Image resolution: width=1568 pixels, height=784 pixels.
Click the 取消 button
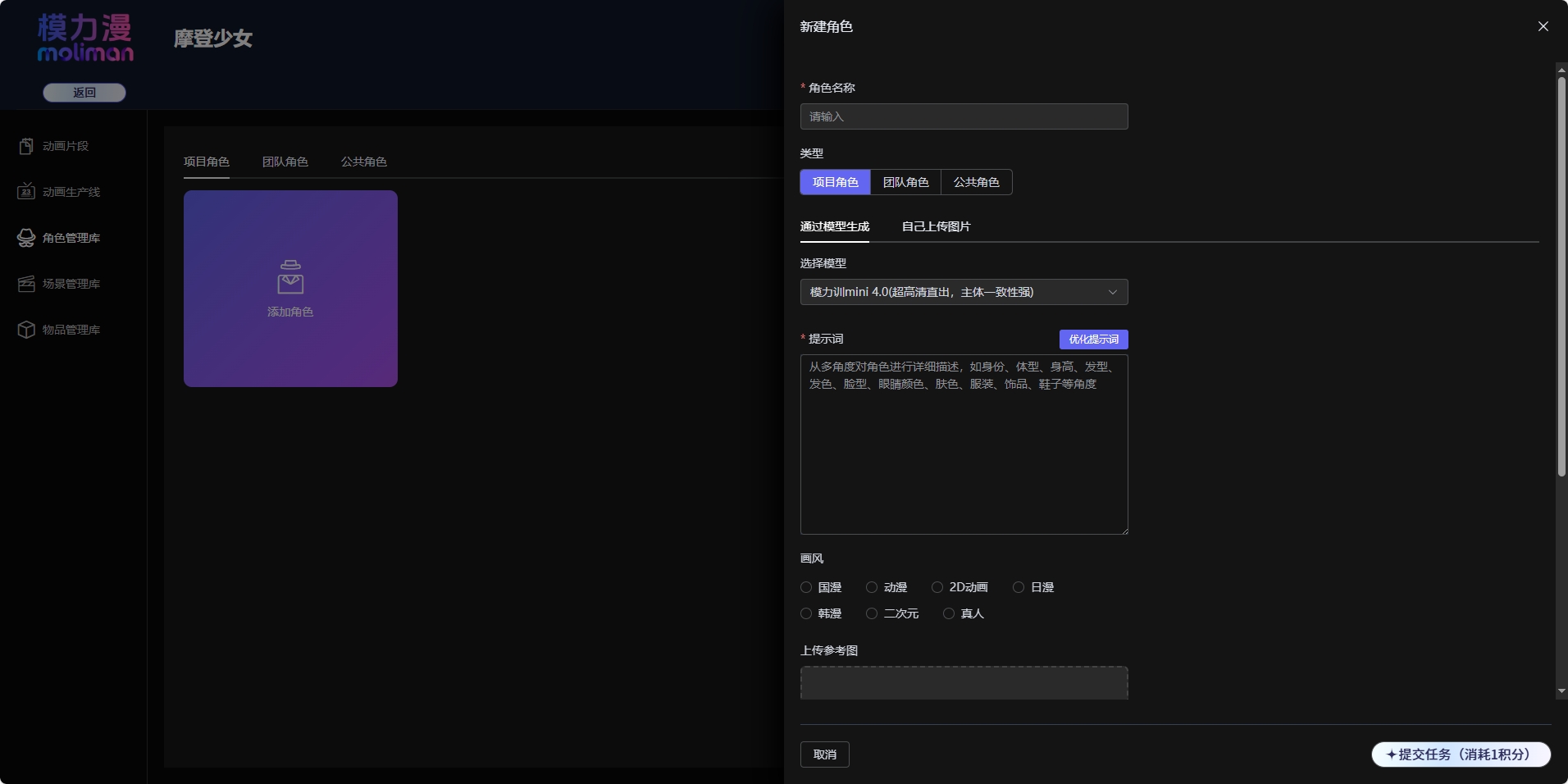point(824,754)
